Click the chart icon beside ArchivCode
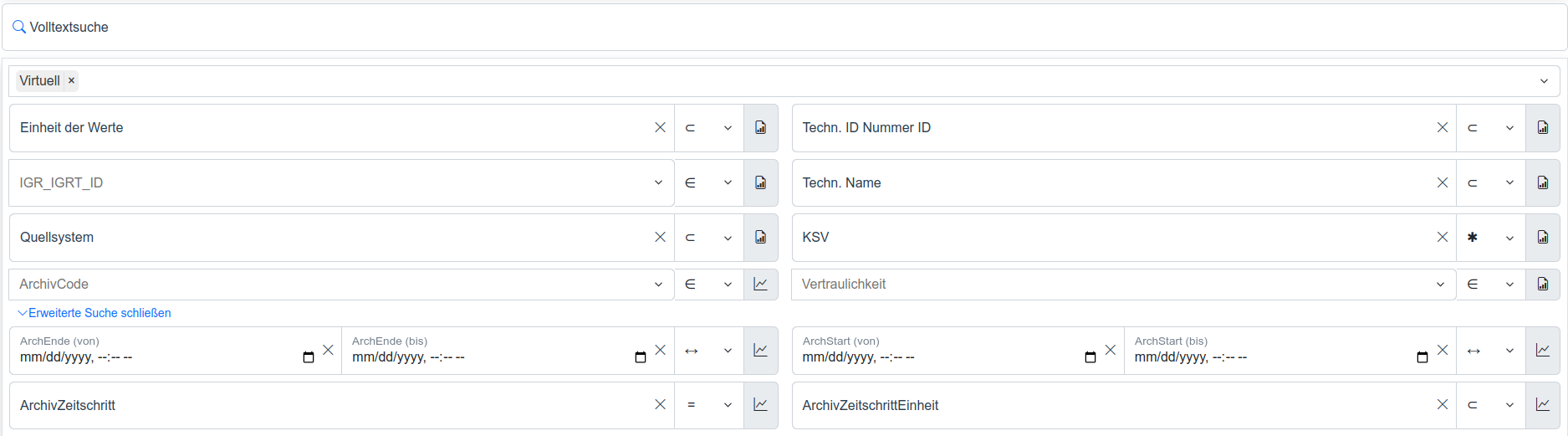1568x436 pixels. [760, 285]
